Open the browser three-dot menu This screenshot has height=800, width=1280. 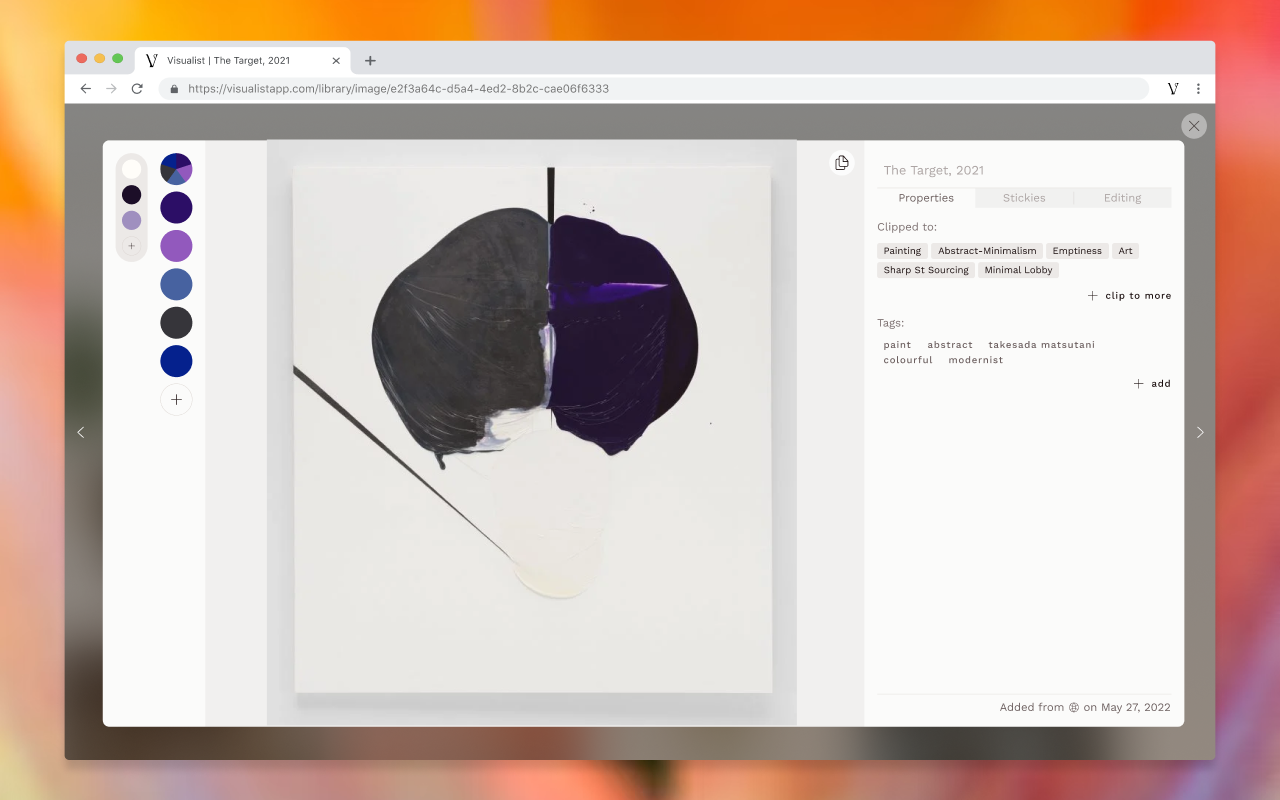pos(1198,89)
